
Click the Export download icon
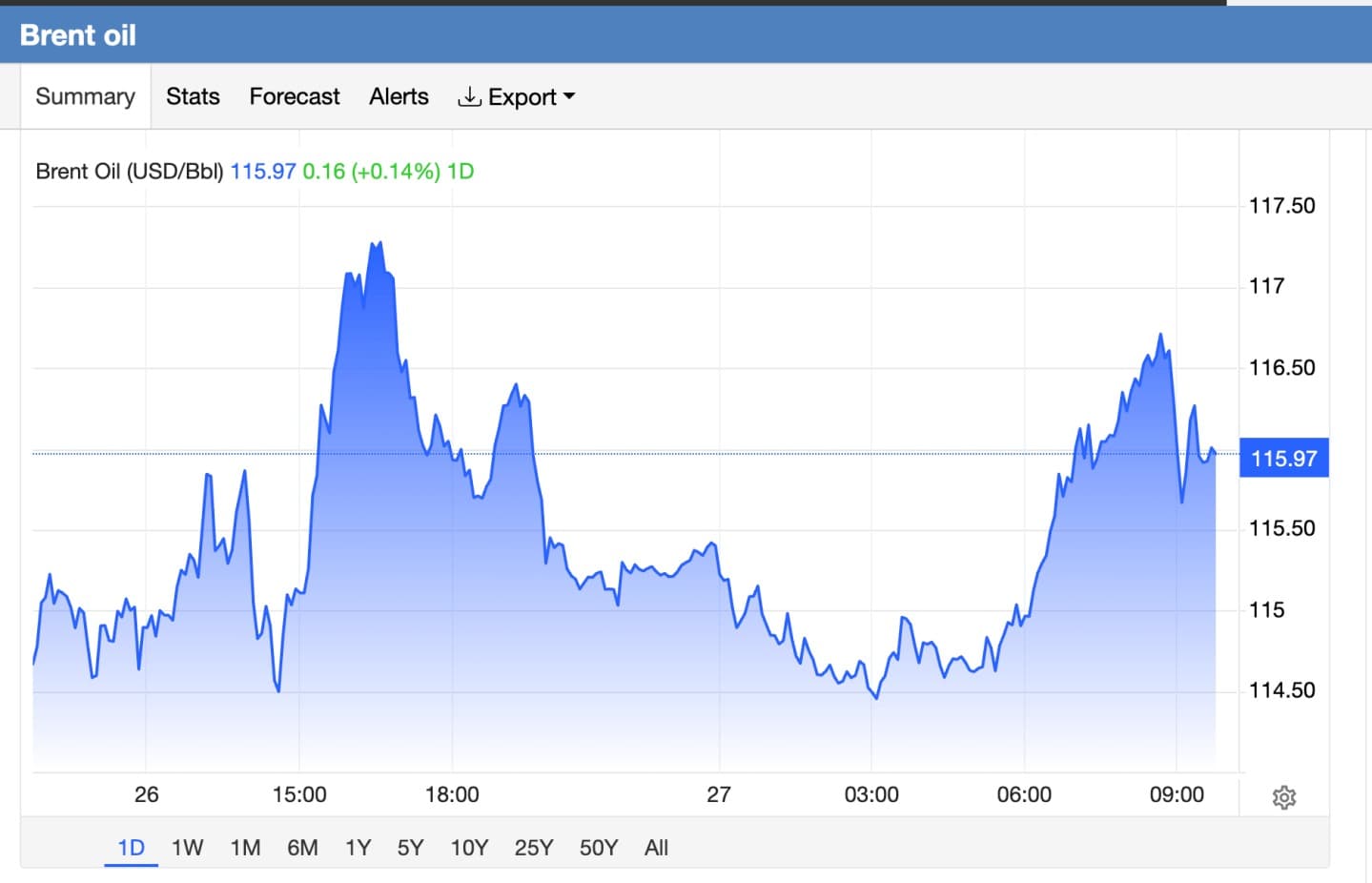469,96
